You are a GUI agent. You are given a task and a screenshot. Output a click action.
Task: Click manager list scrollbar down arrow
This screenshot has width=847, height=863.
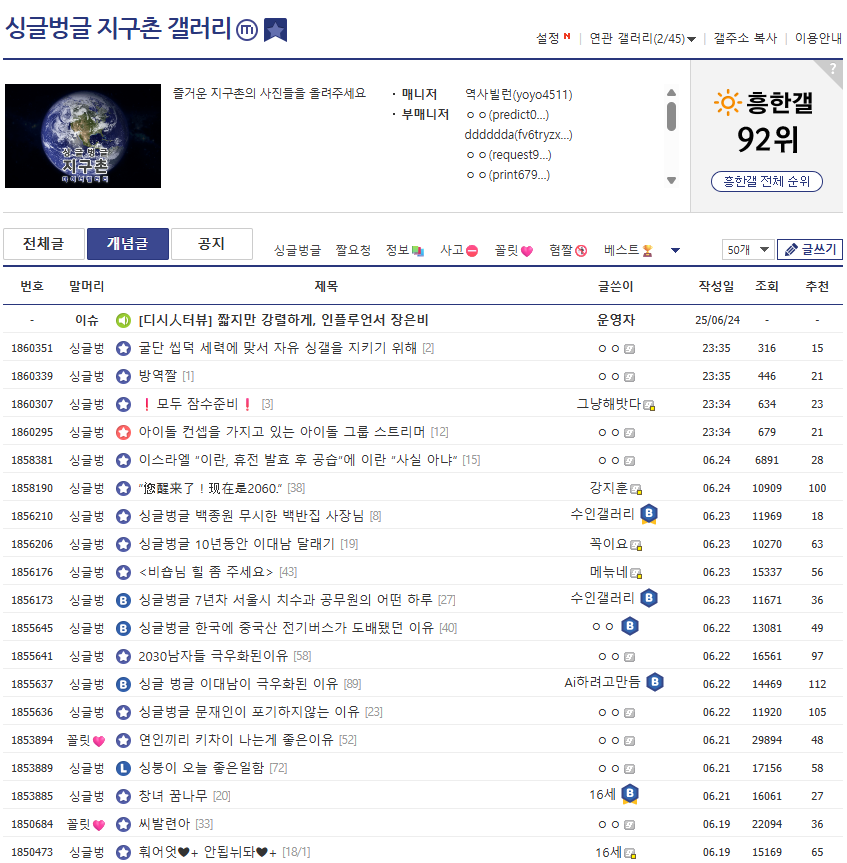(671, 181)
